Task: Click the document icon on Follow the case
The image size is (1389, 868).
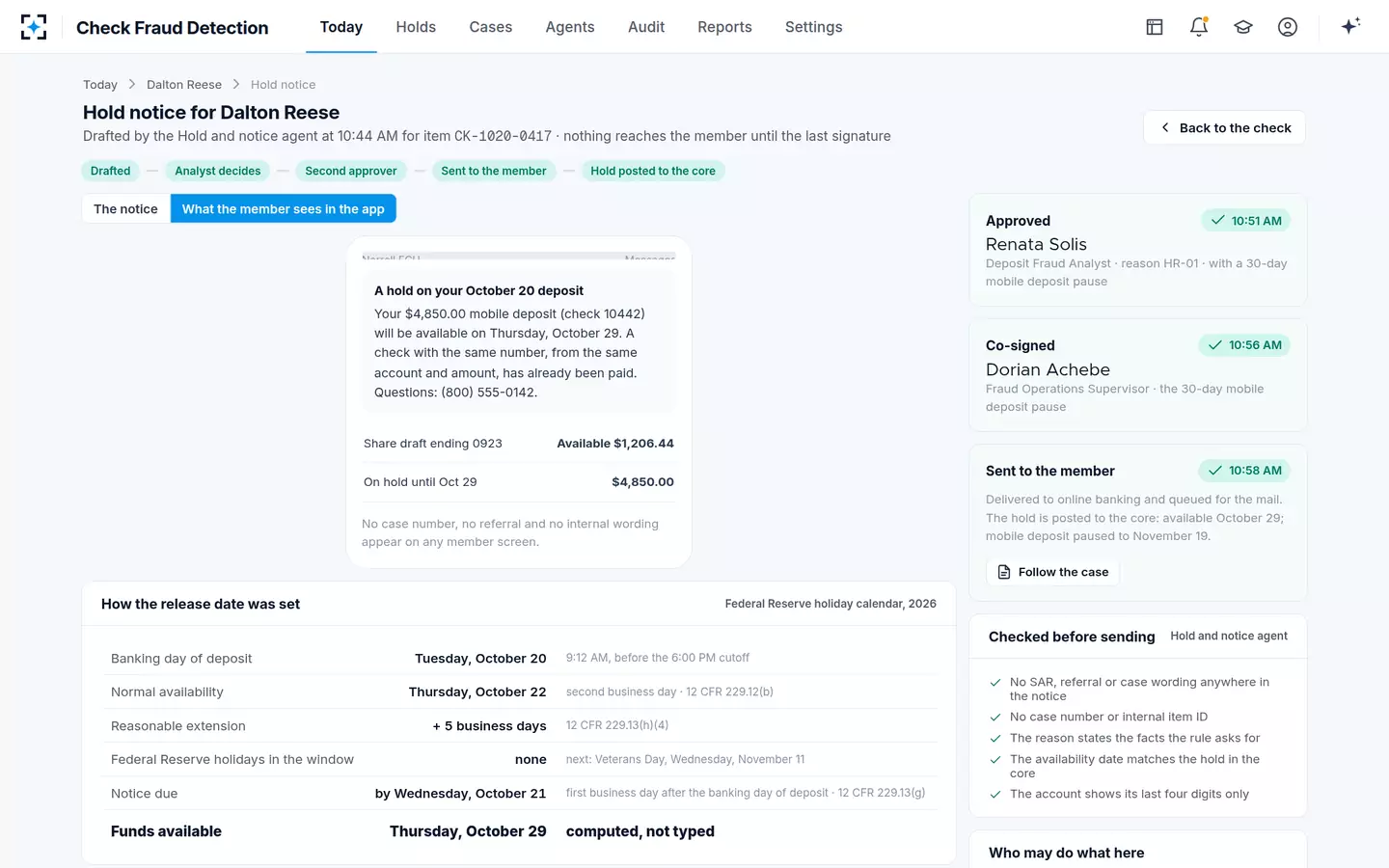Action: (x=1004, y=572)
